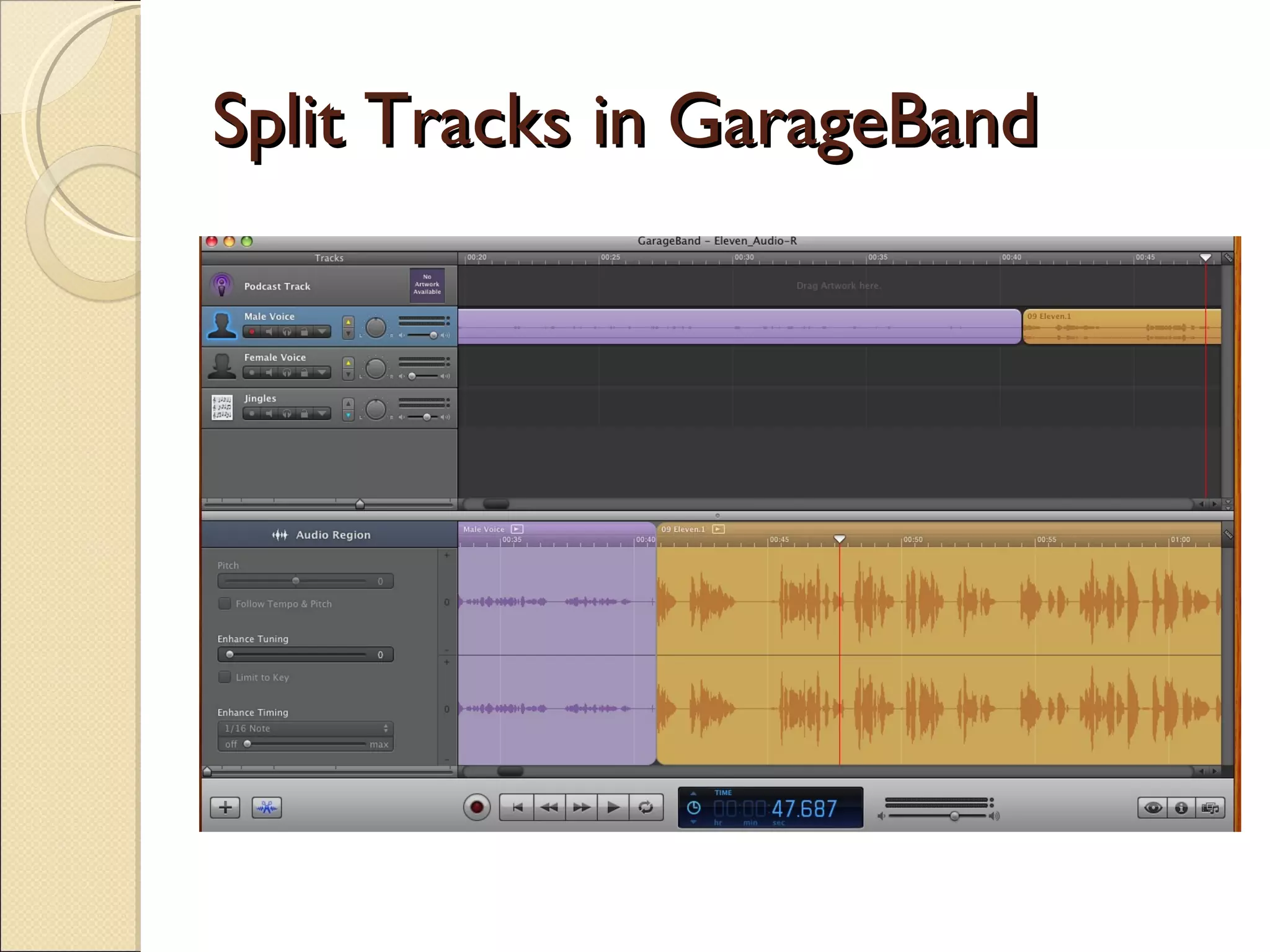Adjust the Female Voice pan knob
1270x952 pixels.
click(x=376, y=368)
